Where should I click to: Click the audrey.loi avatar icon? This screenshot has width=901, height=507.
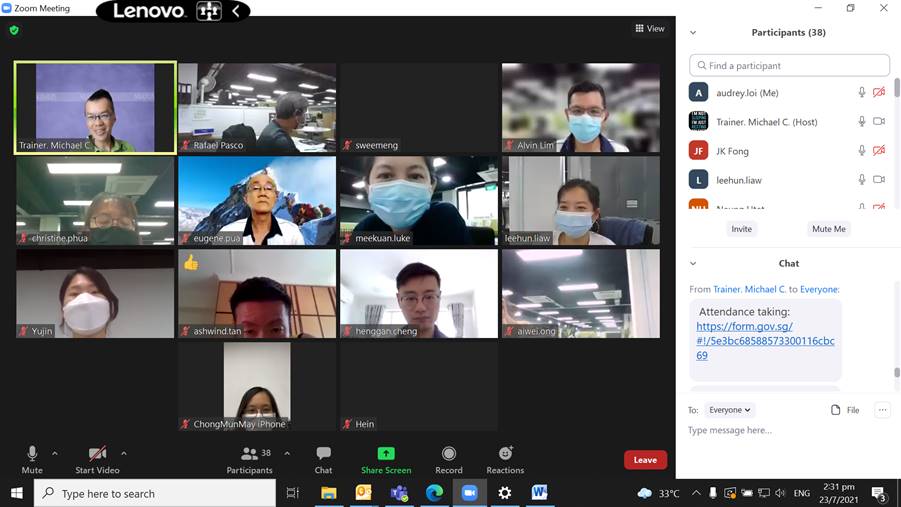(x=698, y=93)
